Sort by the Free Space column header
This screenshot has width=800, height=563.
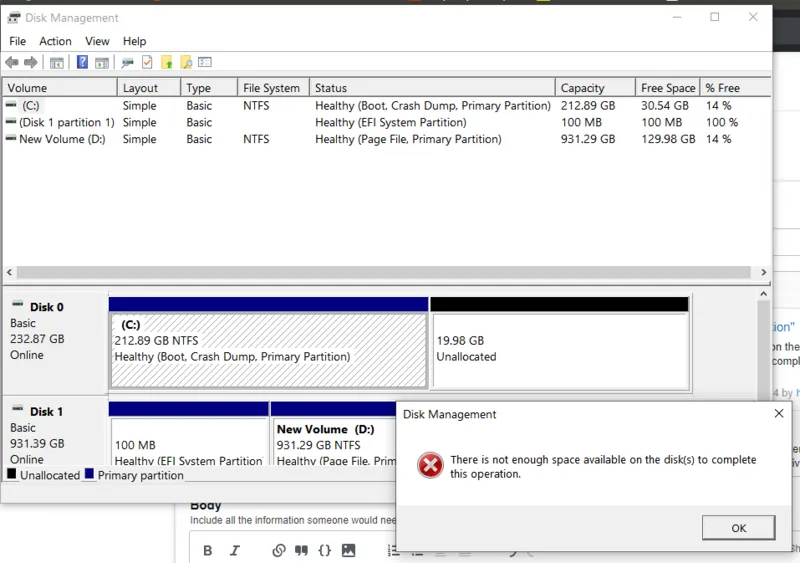[x=668, y=88]
